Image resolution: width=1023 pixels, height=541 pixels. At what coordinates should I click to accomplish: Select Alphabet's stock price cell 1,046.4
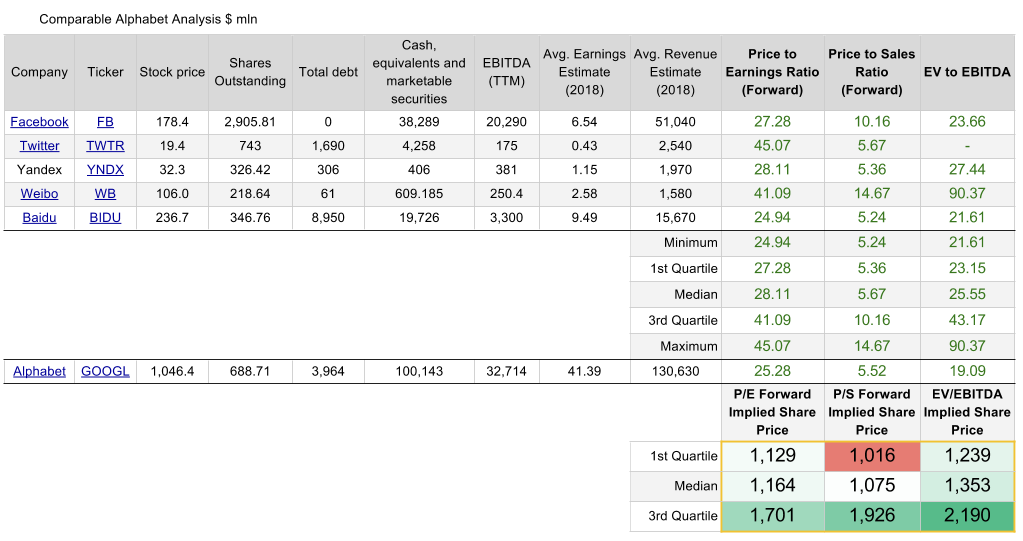point(172,371)
